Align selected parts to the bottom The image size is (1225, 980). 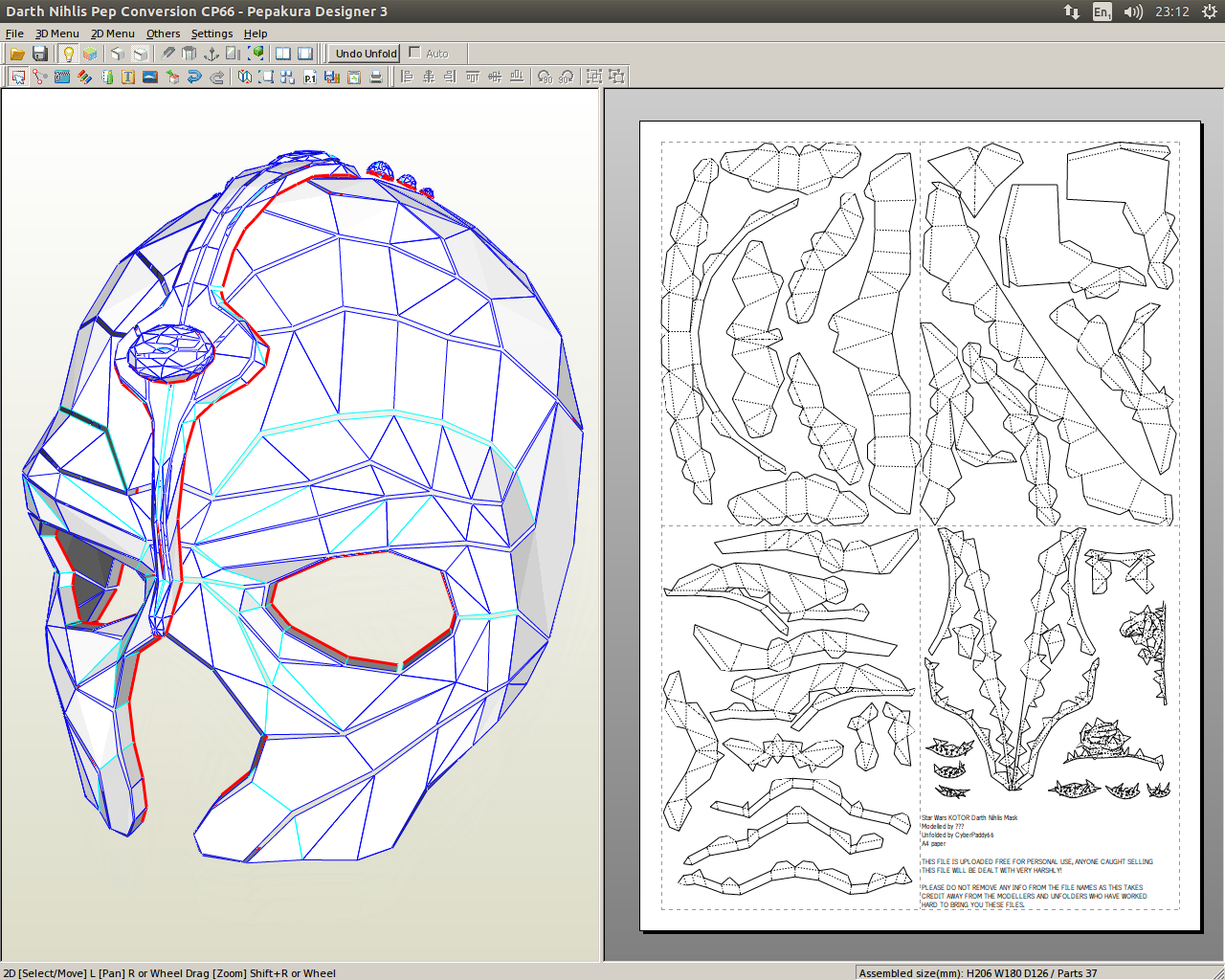click(517, 77)
